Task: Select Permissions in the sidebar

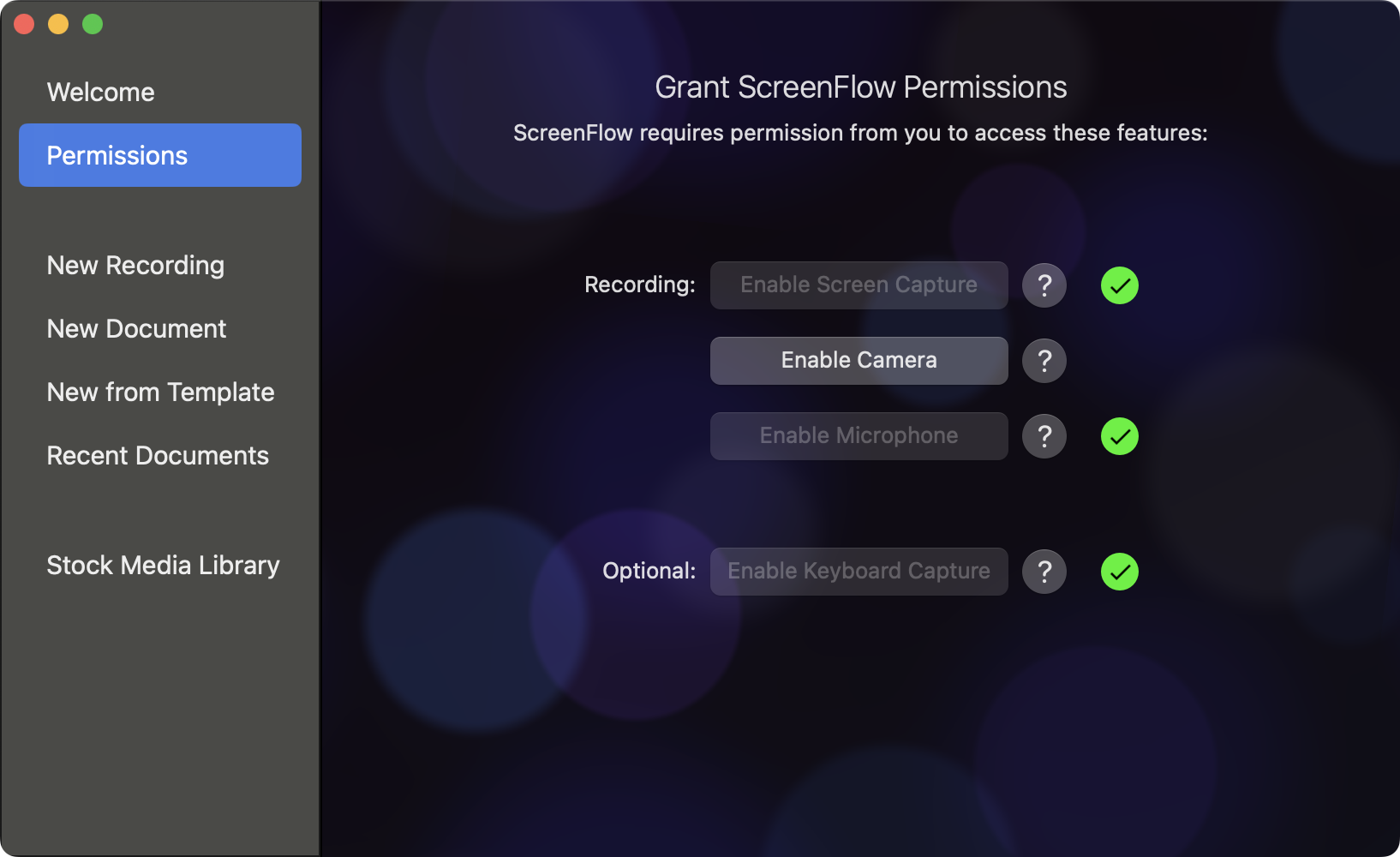Action: (160, 155)
